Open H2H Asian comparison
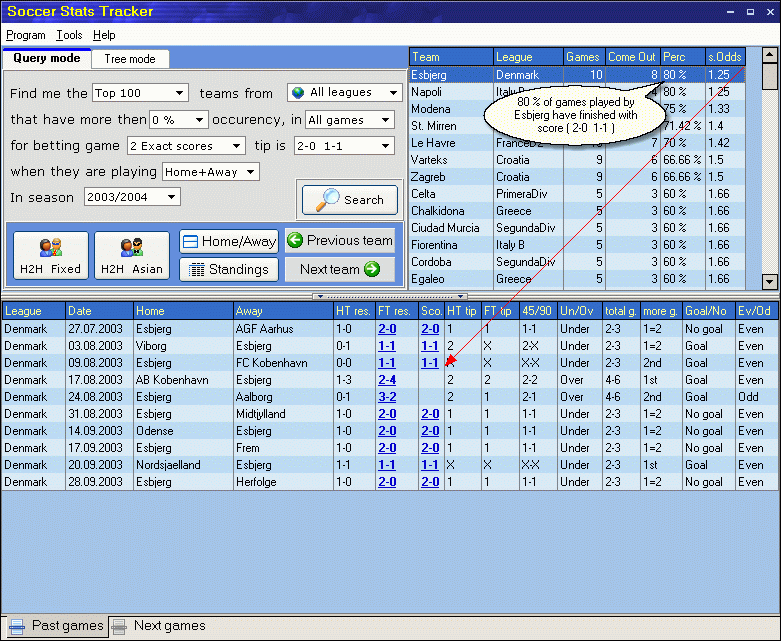This screenshot has height=641, width=781. coord(132,256)
